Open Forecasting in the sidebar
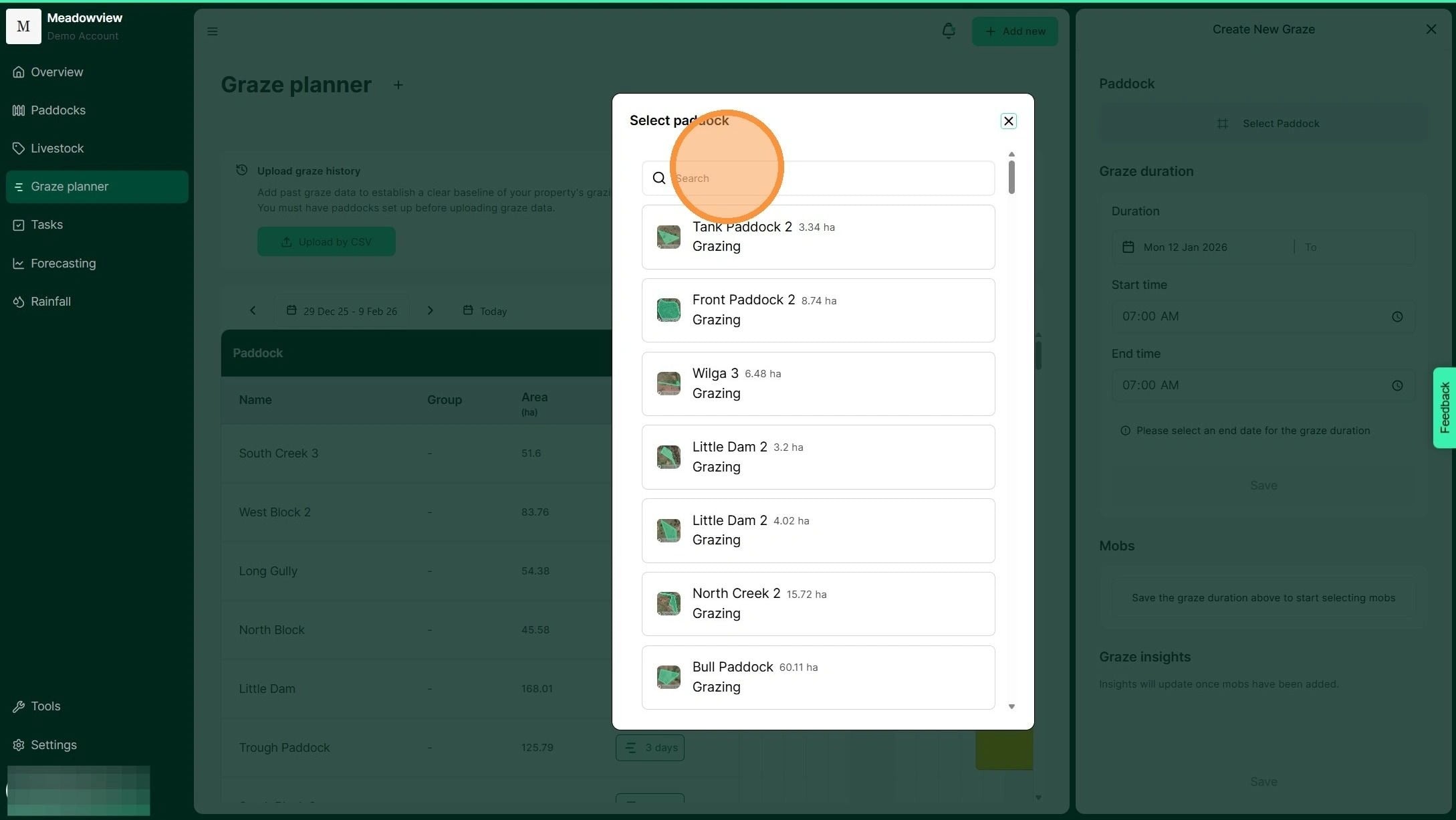This screenshot has width=1456, height=820. pos(63,264)
